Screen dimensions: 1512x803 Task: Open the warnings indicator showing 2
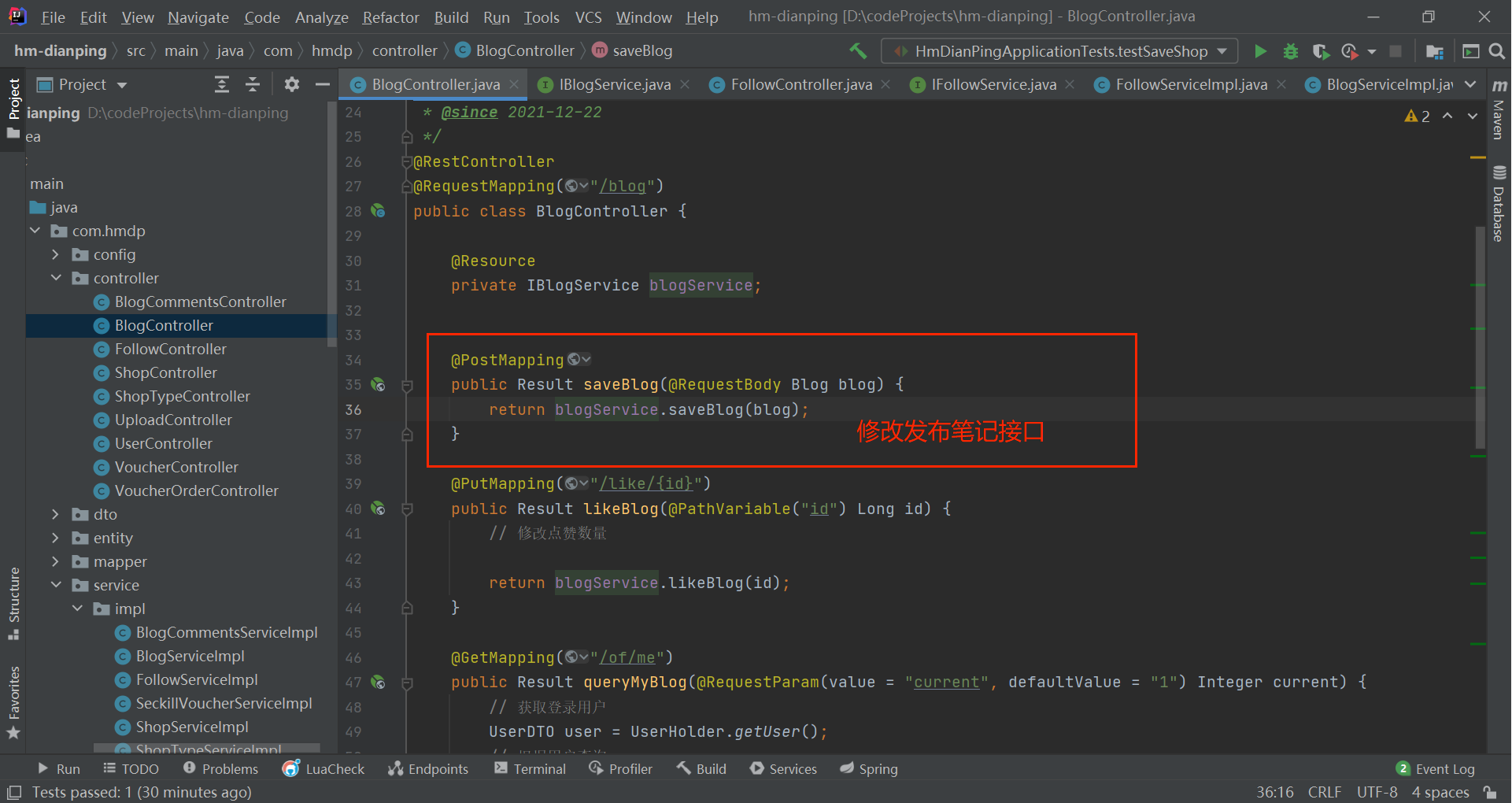click(x=1418, y=117)
